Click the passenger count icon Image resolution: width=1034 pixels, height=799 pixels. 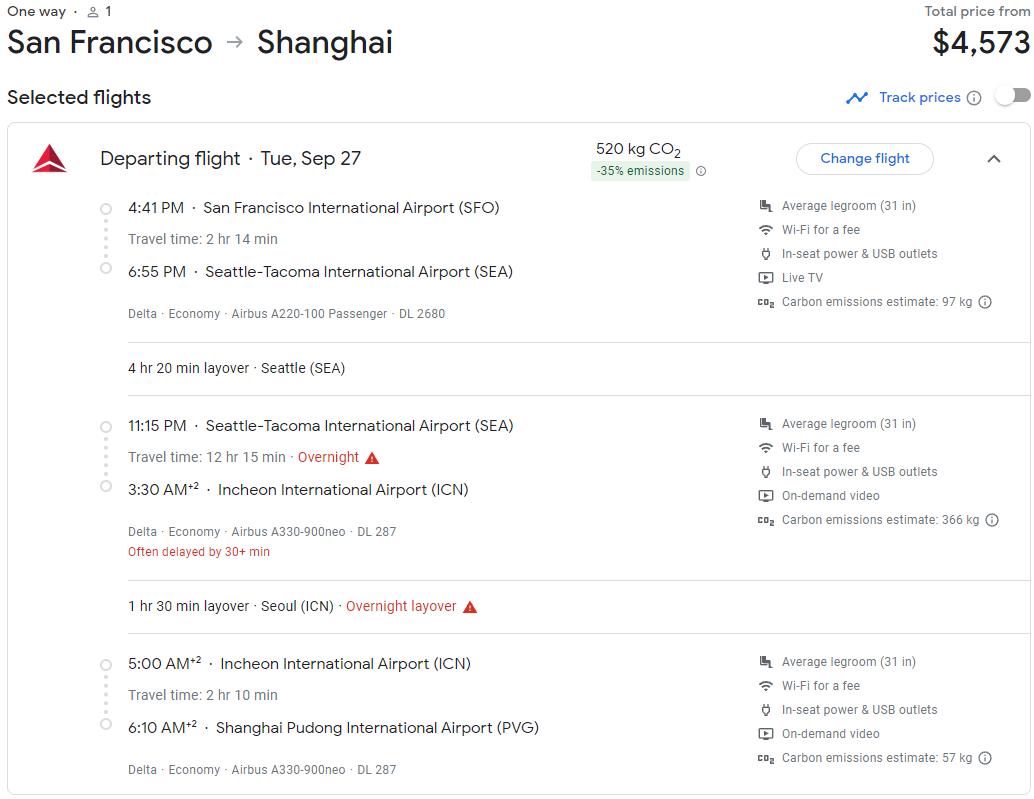(x=93, y=12)
